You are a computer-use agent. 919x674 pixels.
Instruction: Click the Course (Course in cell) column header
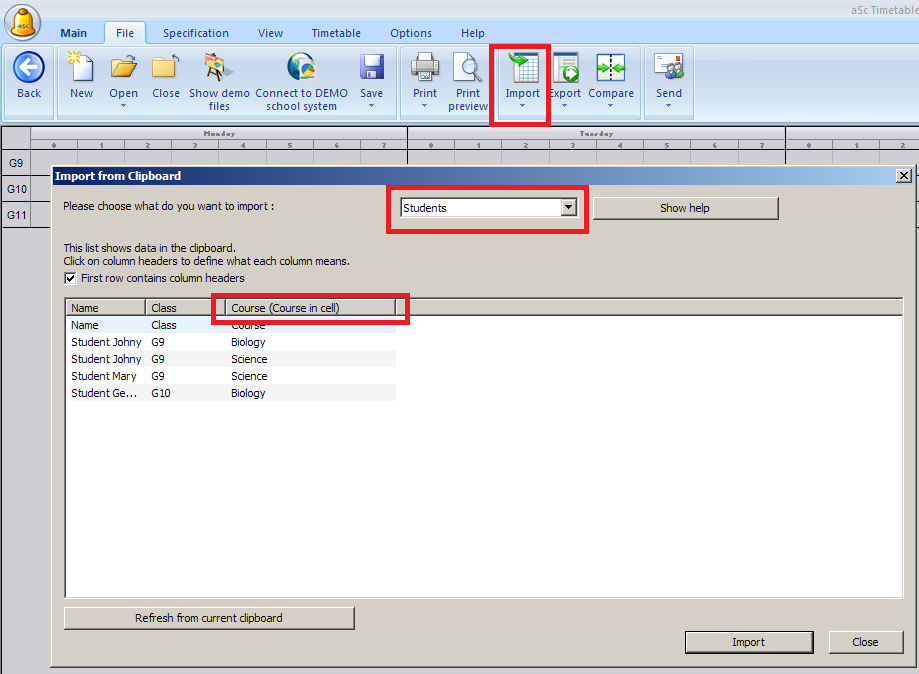click(310, 308)
